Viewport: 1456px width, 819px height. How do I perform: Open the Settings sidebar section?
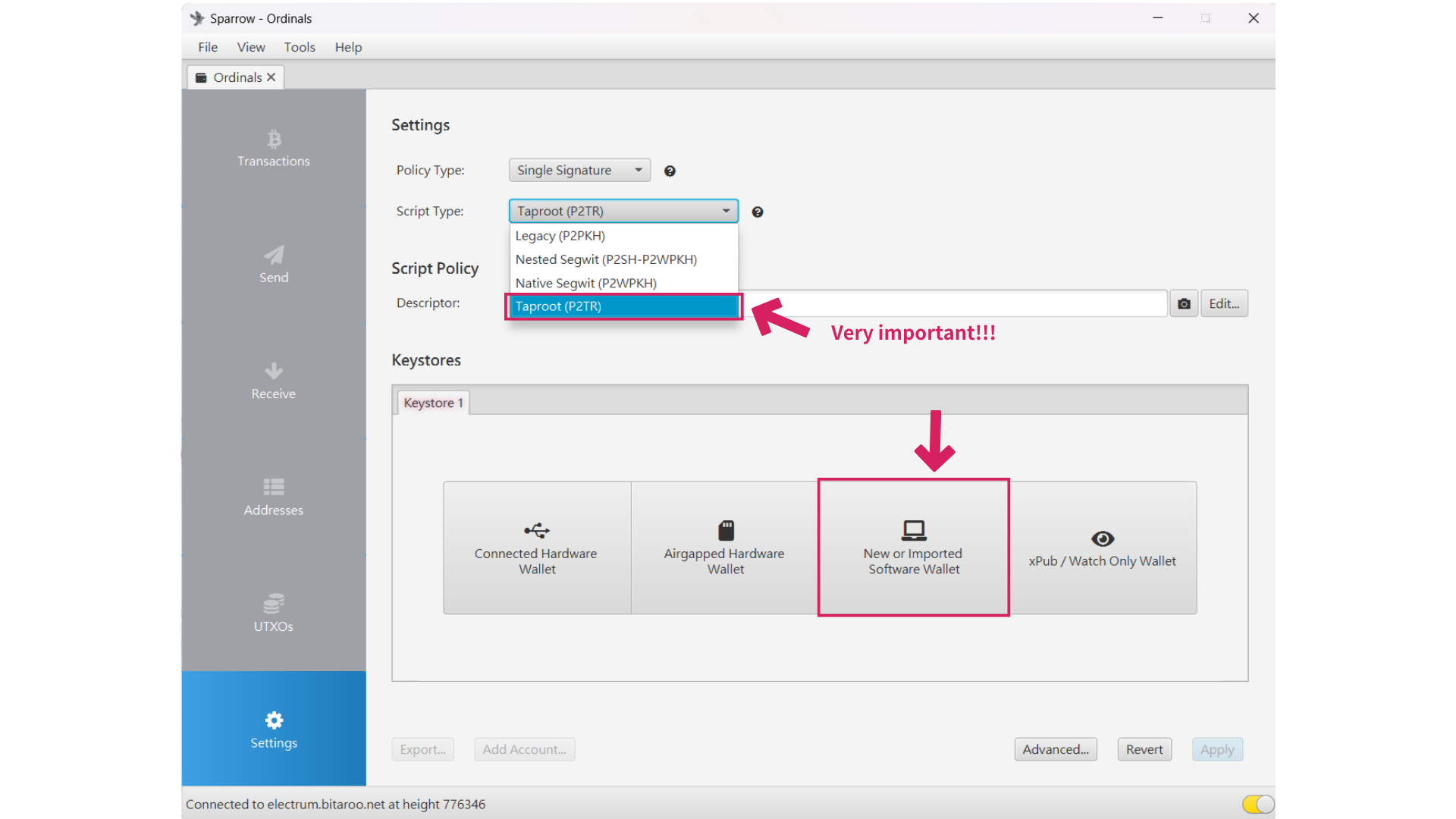[273, 729]
